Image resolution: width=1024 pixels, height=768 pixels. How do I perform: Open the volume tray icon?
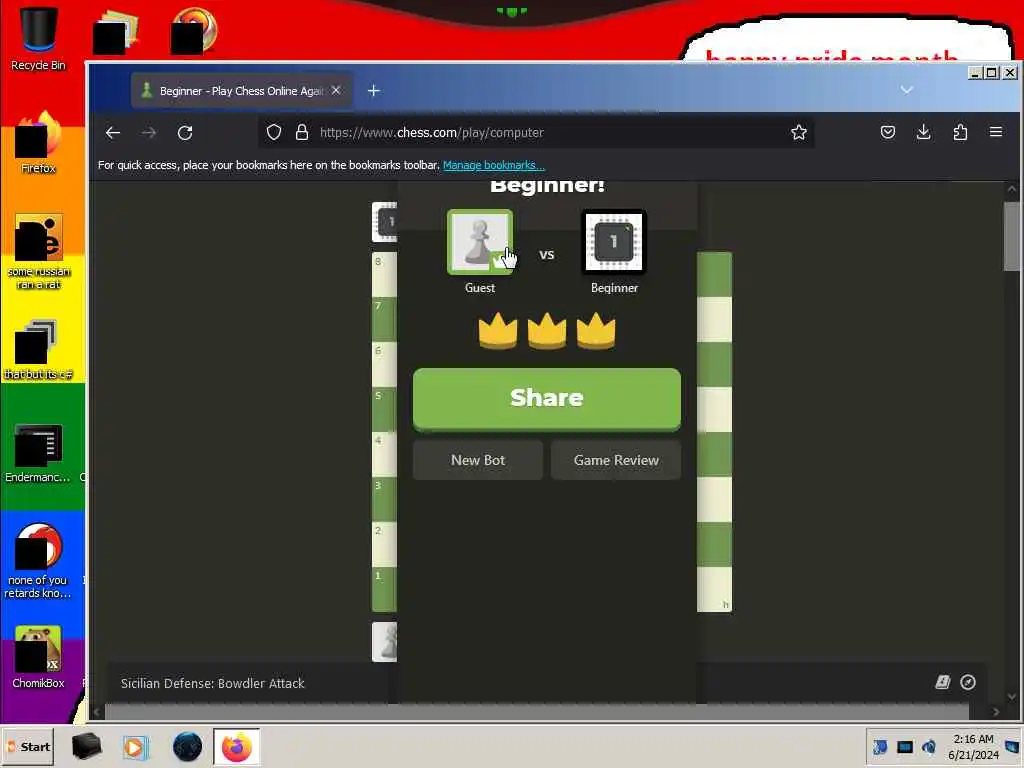click(929, 746)
